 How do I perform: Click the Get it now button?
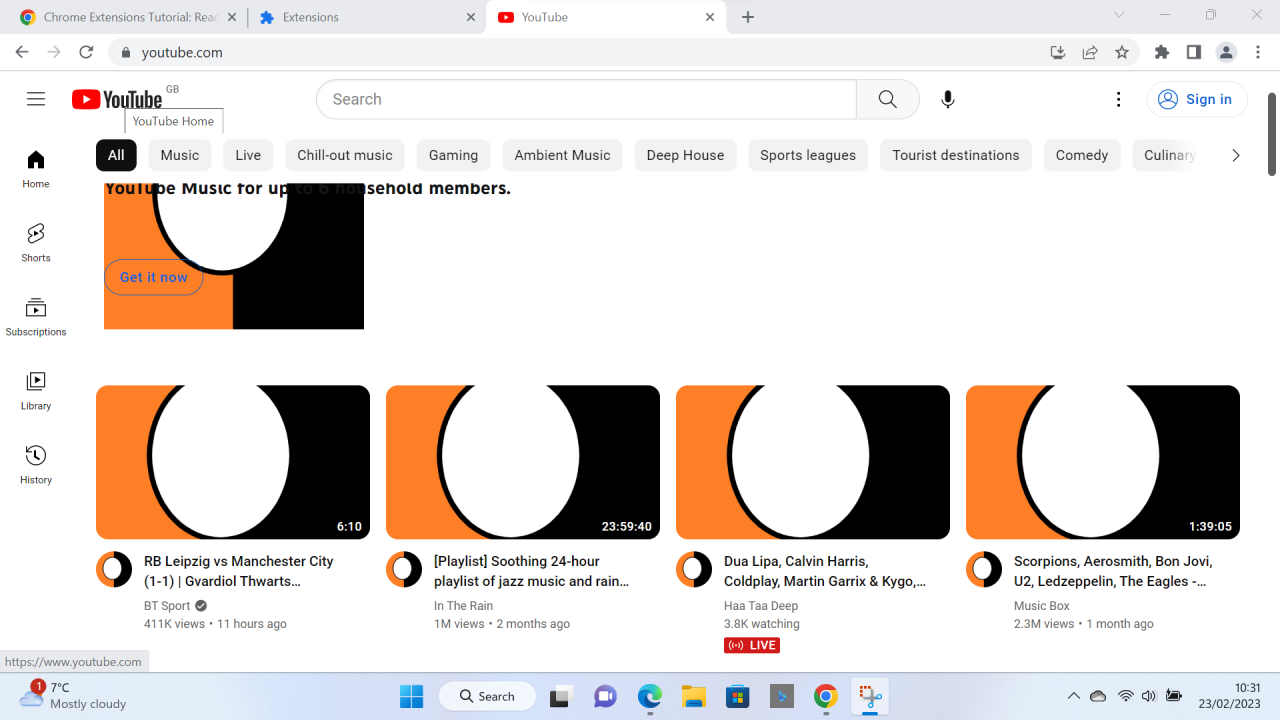154,277
